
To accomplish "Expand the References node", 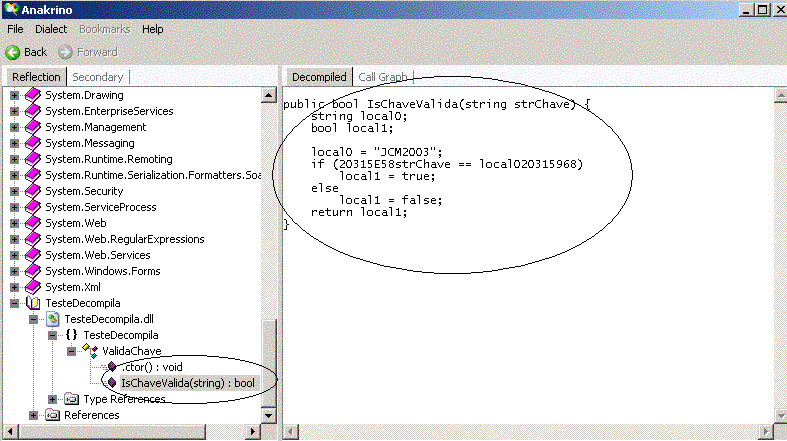I will (33, 415).
